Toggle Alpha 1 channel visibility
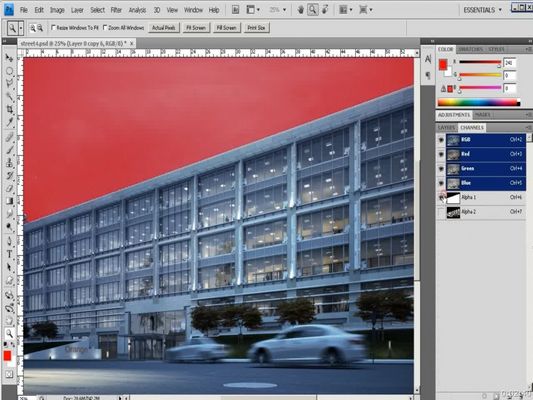Image resolution: width=533 pixels, height=400 pixels. click(x=441, y=197)
